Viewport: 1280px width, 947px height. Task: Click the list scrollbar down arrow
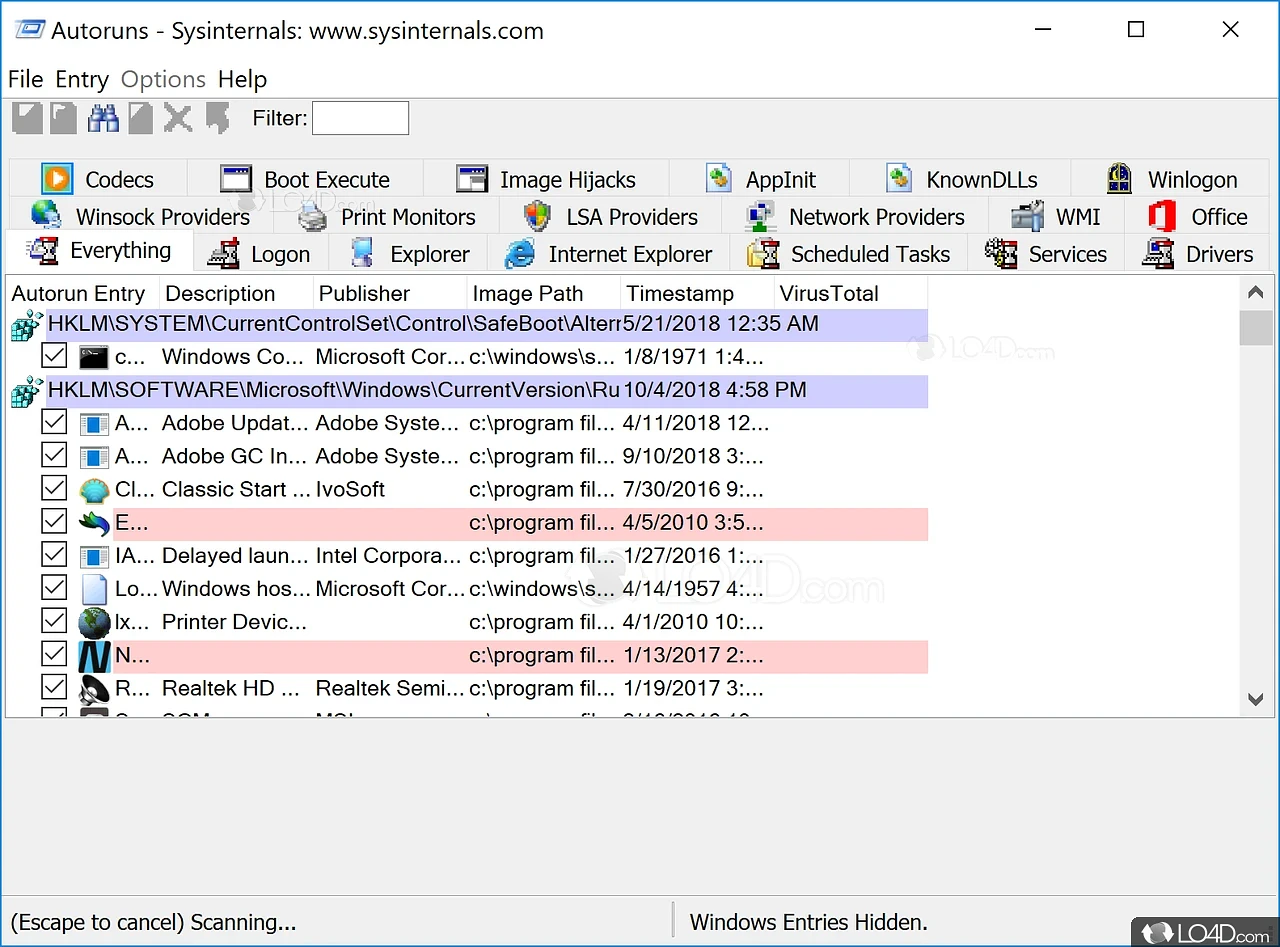point(1256,700)
